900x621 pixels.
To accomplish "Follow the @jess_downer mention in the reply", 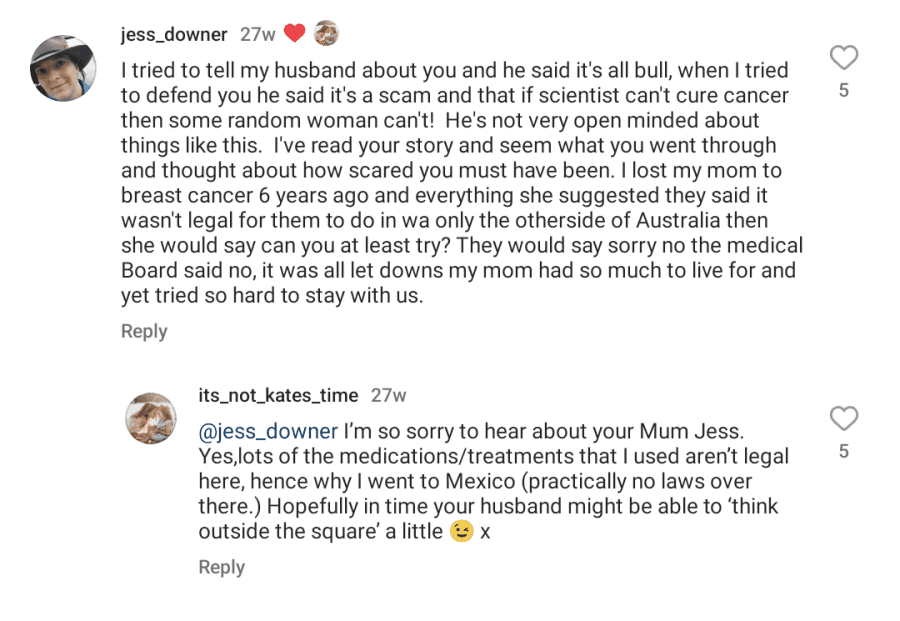I will [268, 431].
